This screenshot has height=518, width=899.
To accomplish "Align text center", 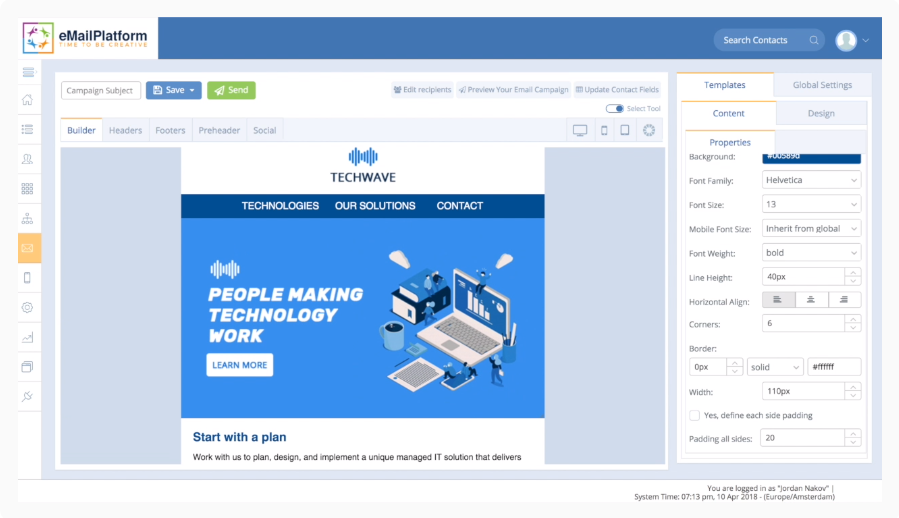I will pyautogui.click(x=811, y=299).
